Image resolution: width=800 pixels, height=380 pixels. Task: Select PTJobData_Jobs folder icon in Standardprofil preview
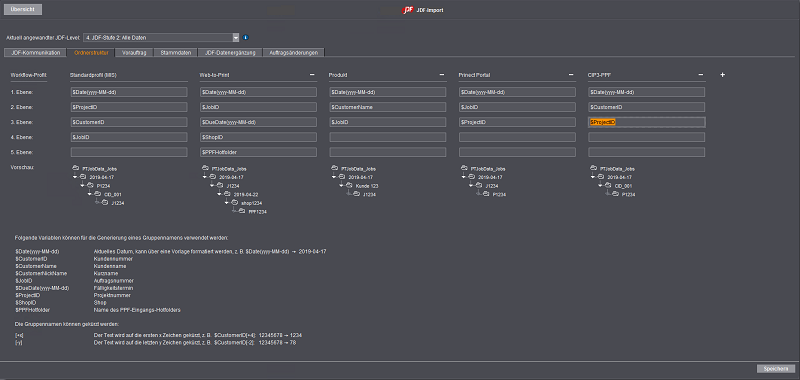(77, 168)
